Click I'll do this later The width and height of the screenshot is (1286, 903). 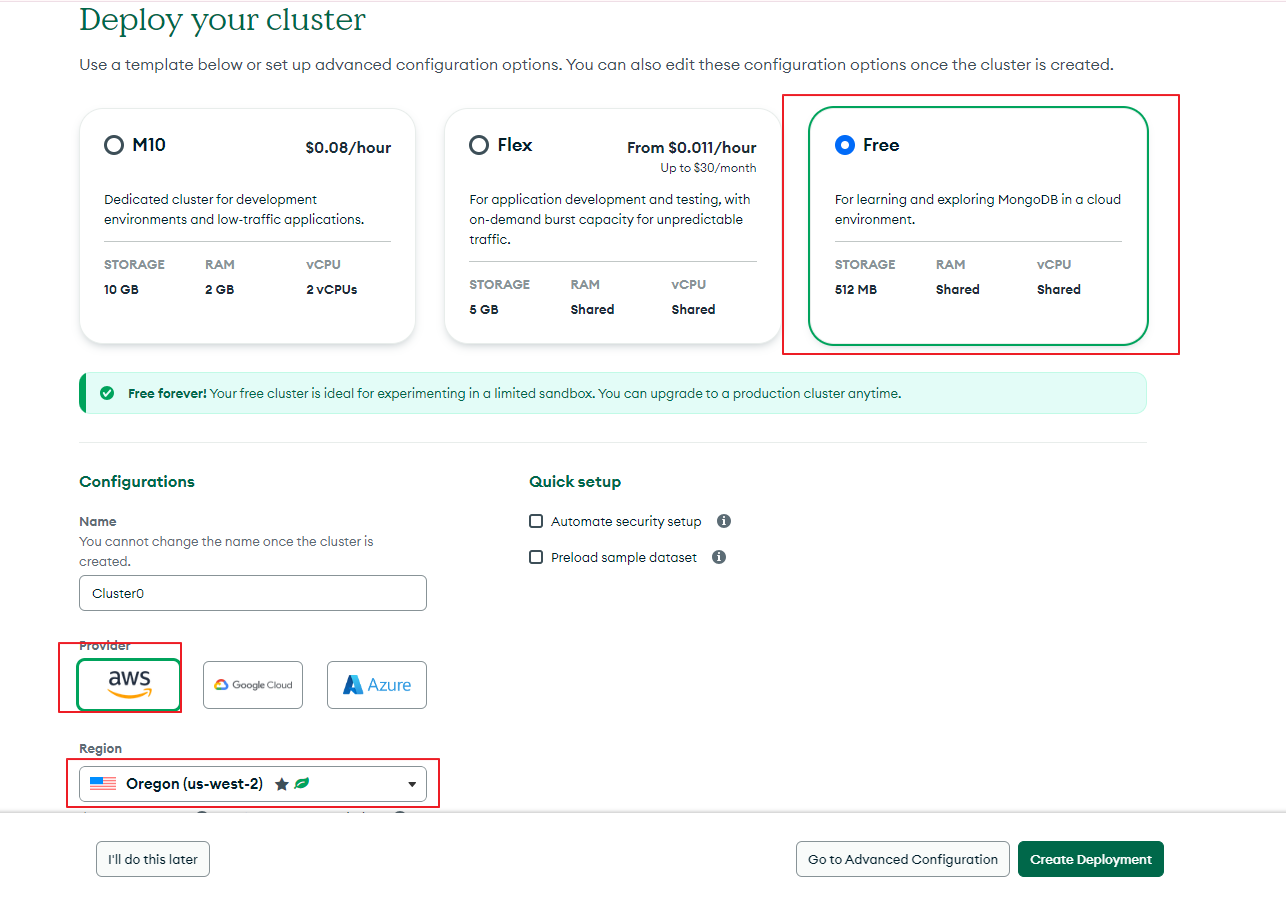pyautogui.click(x=153, y=859)
